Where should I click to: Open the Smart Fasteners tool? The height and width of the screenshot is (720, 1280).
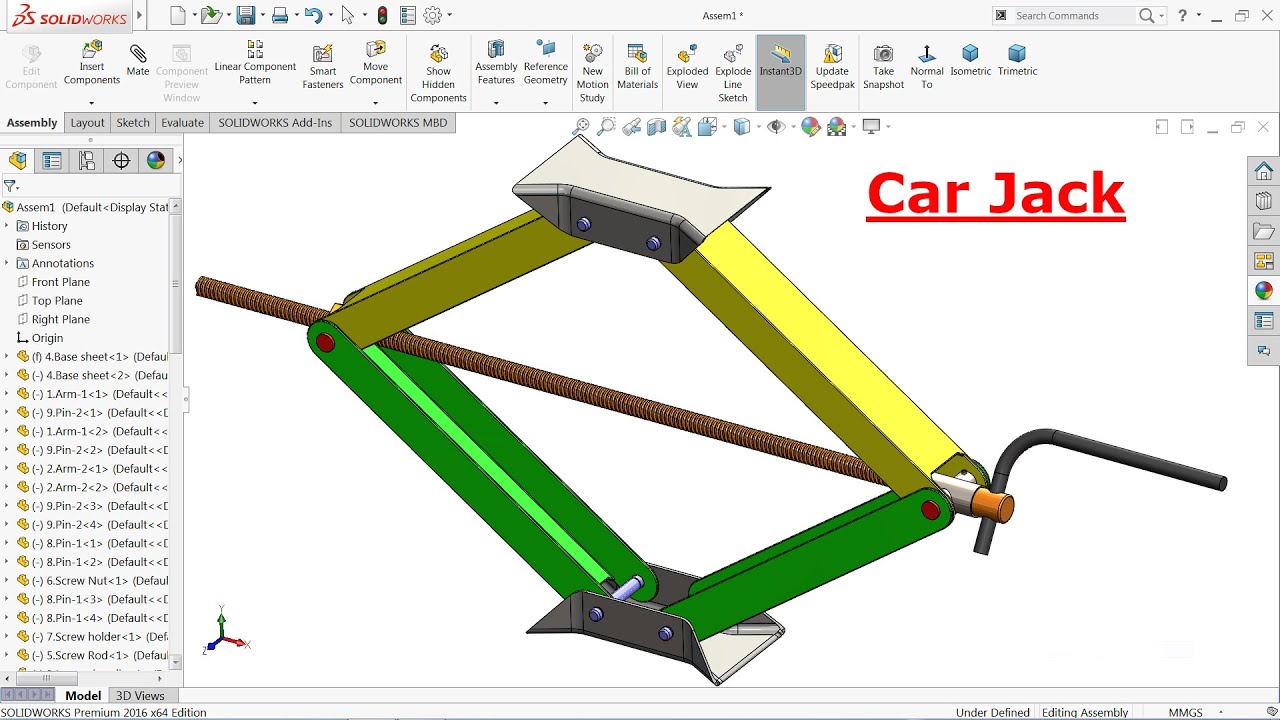323,66
